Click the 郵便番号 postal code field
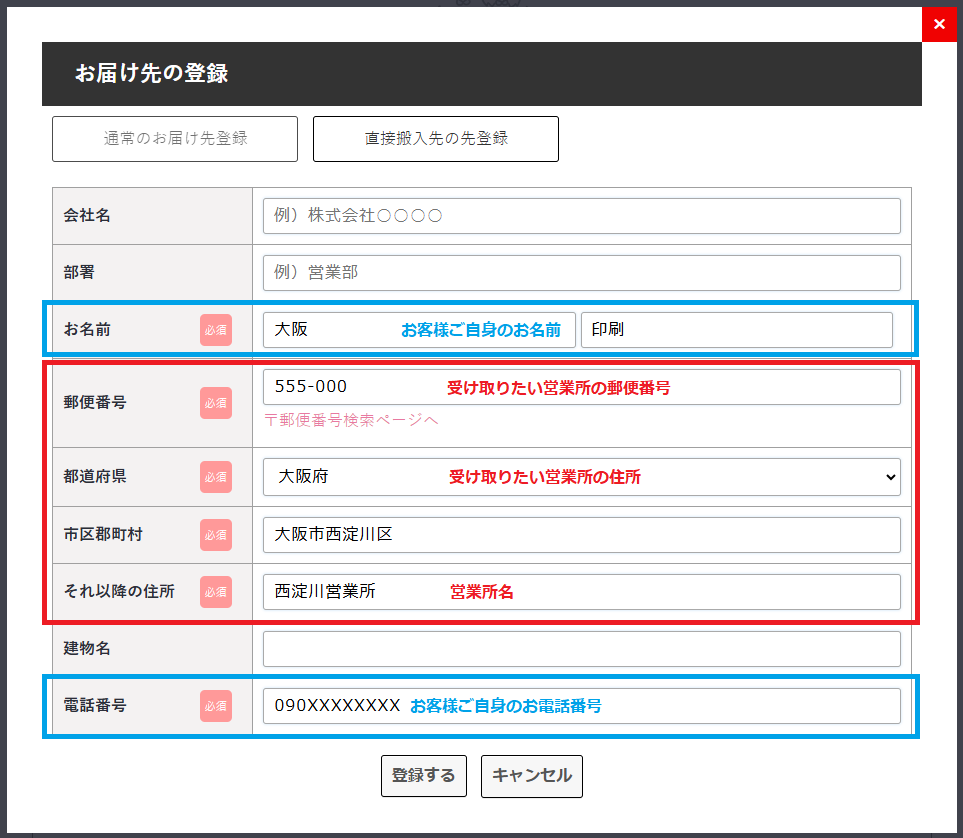 581,387
